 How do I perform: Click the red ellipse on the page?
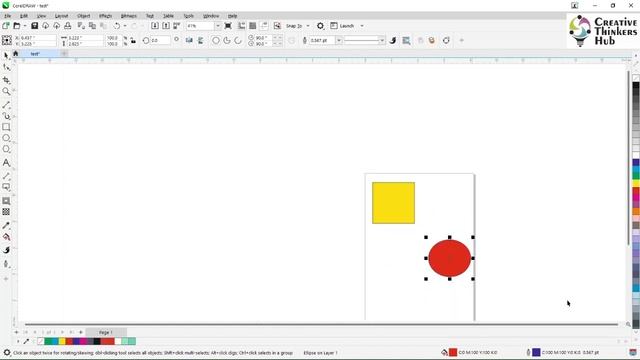tap(449, 258)
